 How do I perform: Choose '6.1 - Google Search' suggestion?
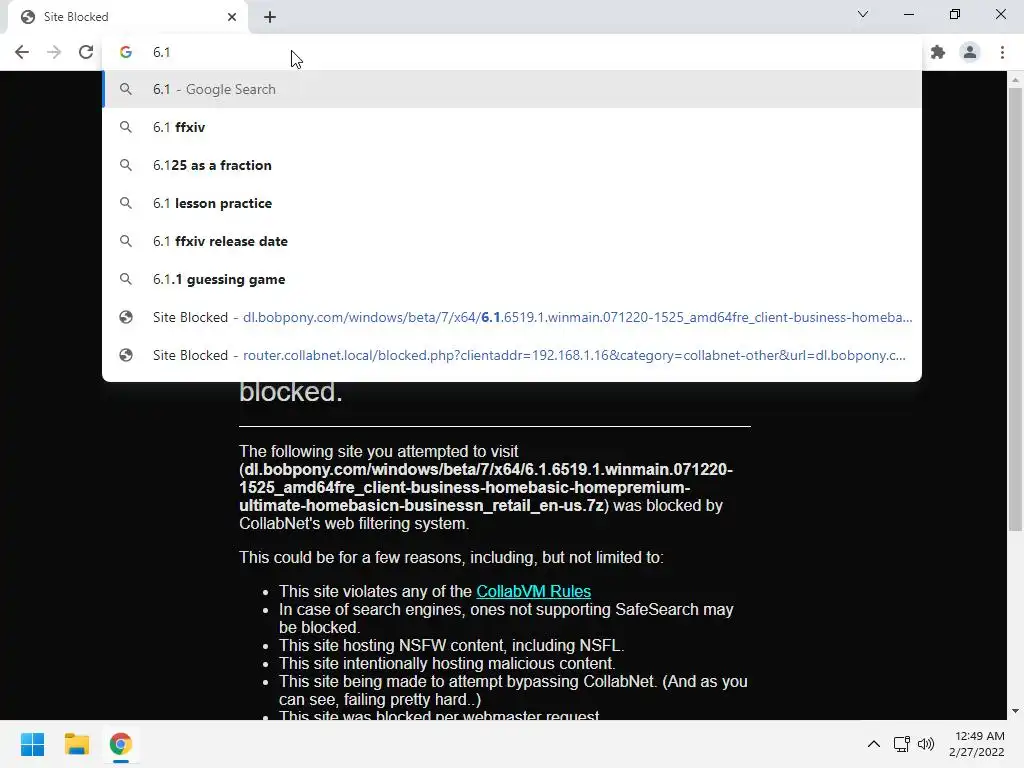pyautogui.click(x=512, y=89)
